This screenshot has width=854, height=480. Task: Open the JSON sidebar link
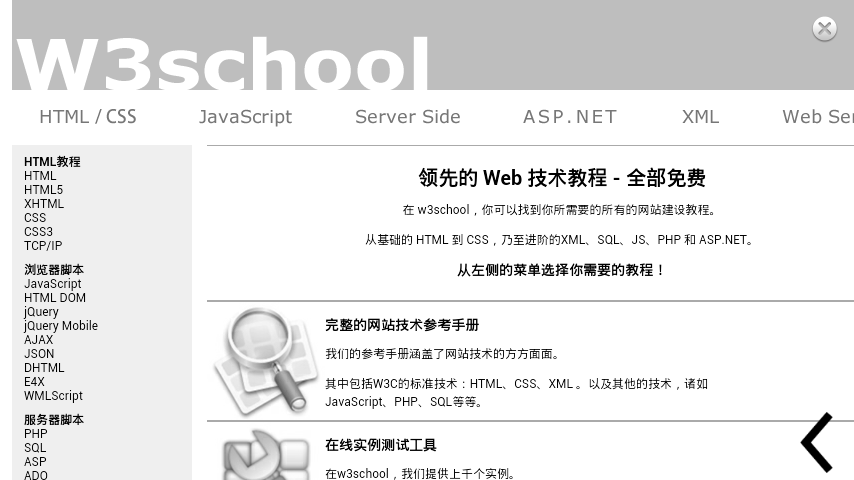point(39,354)
